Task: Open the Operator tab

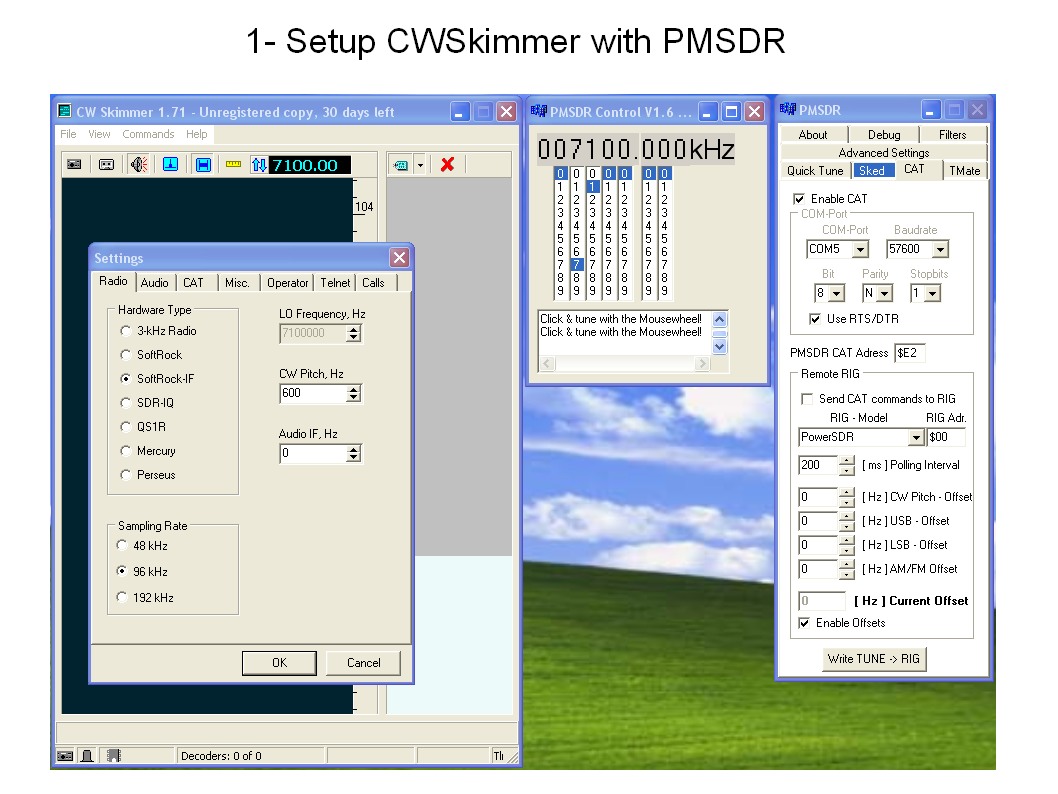Action: [287, 283]
